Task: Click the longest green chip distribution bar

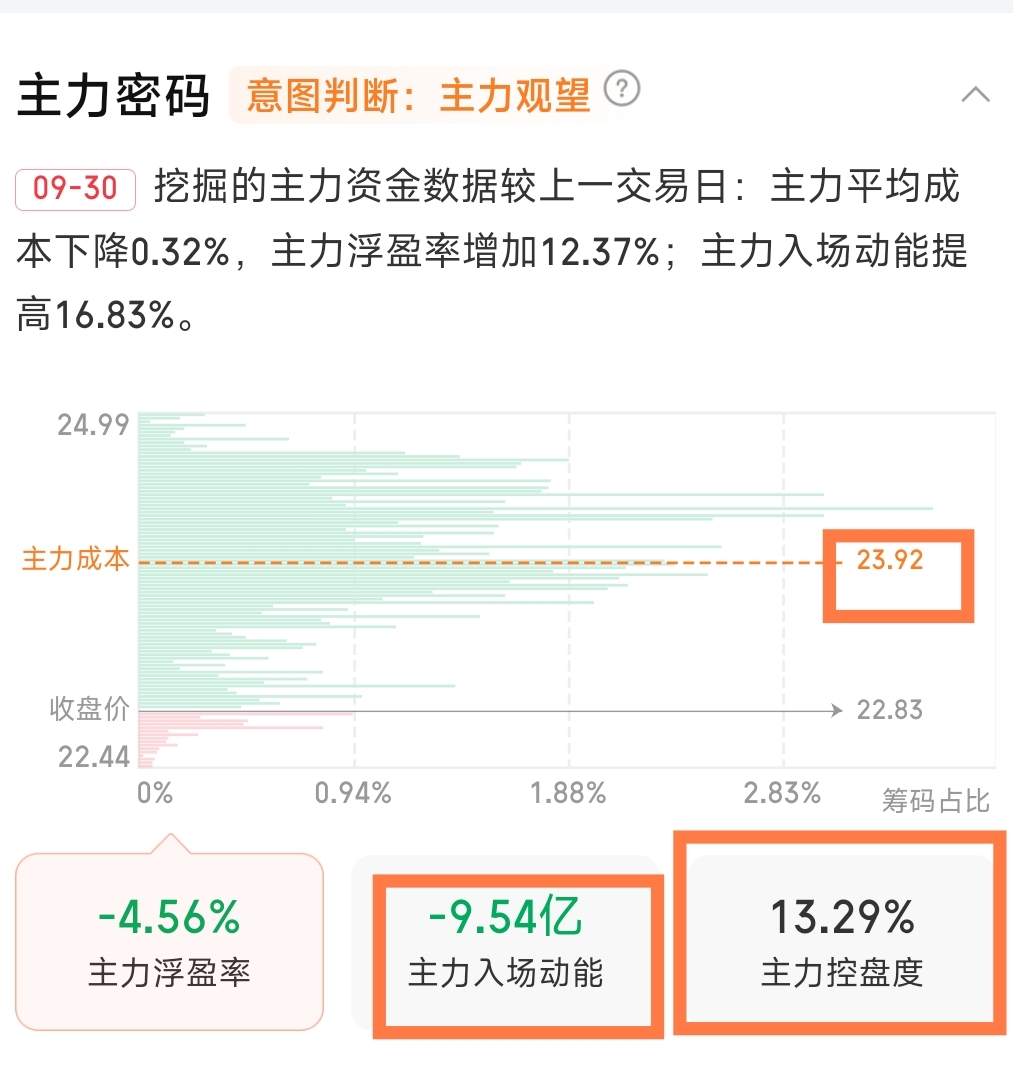Action: [x=536, y=509]
